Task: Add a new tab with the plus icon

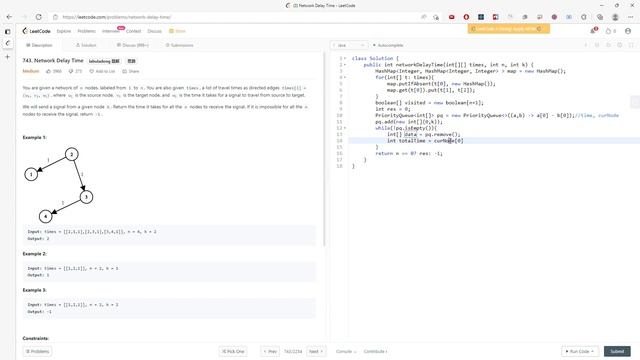Action: point(7,57)
